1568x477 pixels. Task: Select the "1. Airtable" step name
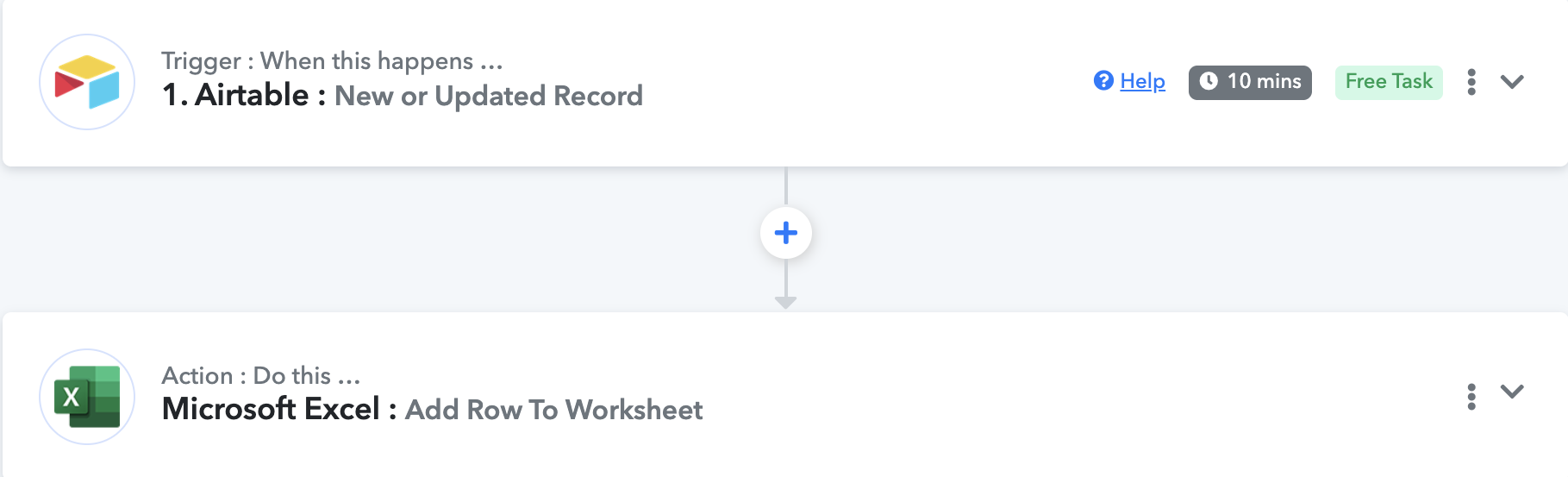pyautogui.click(x=235, y=95)
